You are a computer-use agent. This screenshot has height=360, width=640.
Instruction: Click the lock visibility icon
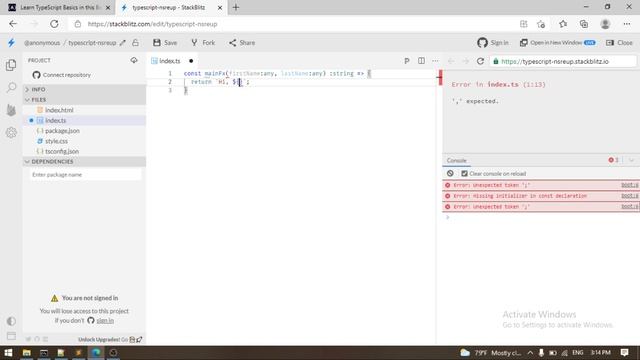[135, 42]
